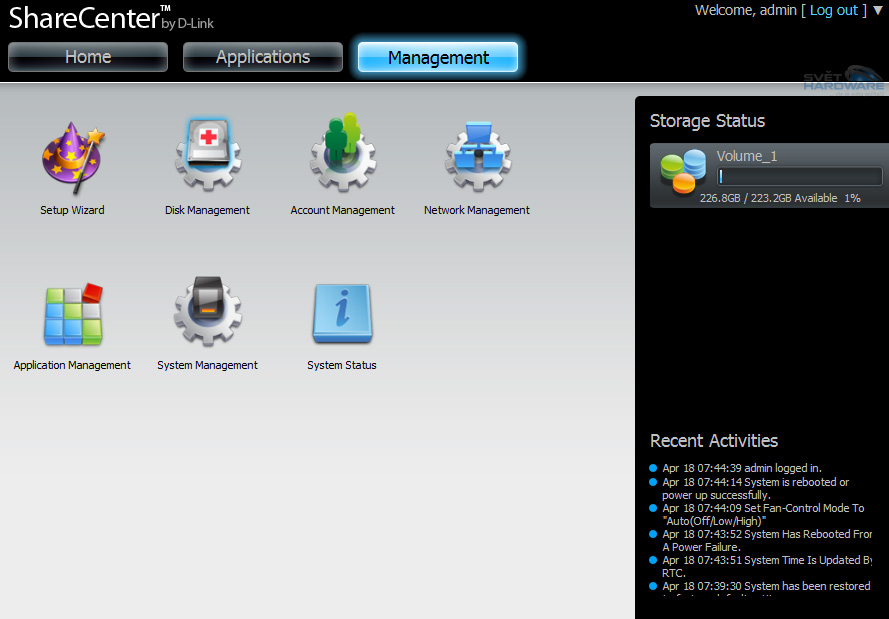Click the Storage Status heading
Screen dimensions: 889x619
pos(707,121)
